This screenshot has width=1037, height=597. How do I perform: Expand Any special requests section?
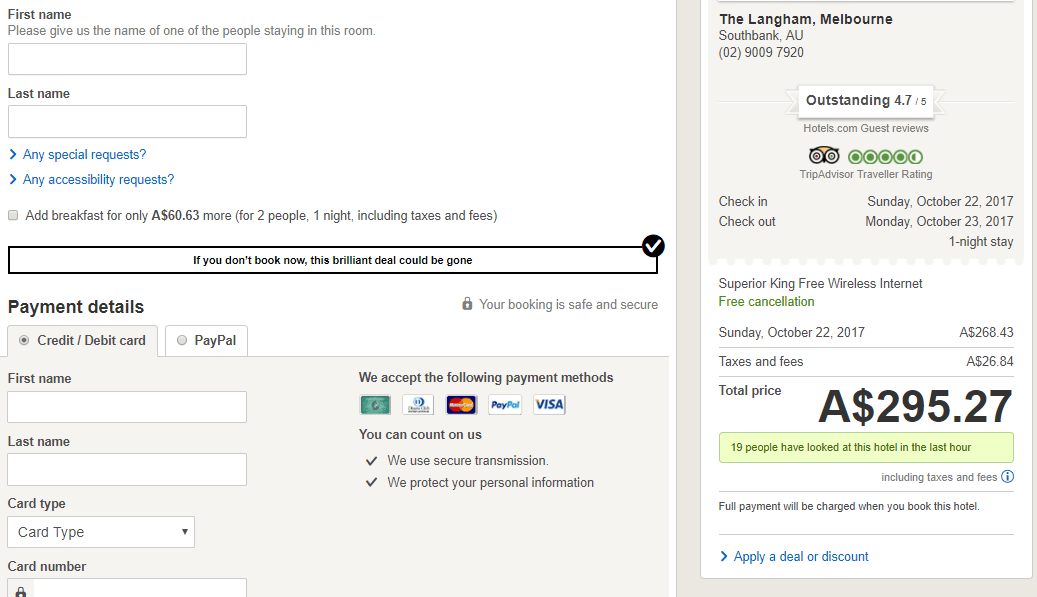(x=84, y=154)
